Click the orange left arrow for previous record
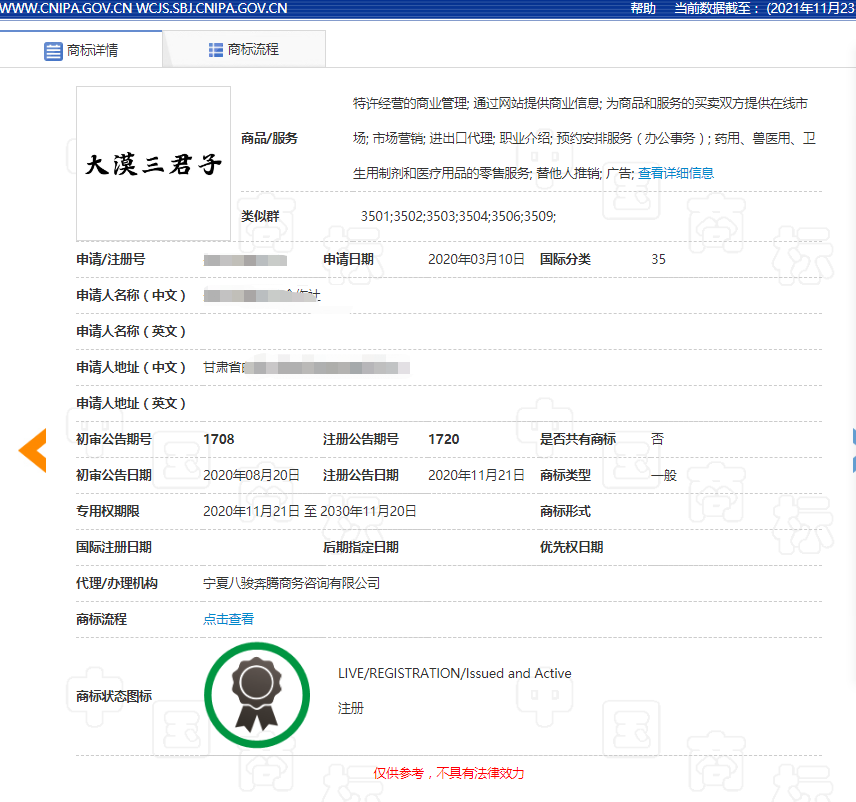Image resolution: width=856 pixels, height=802 pixels. pos(33,450)
